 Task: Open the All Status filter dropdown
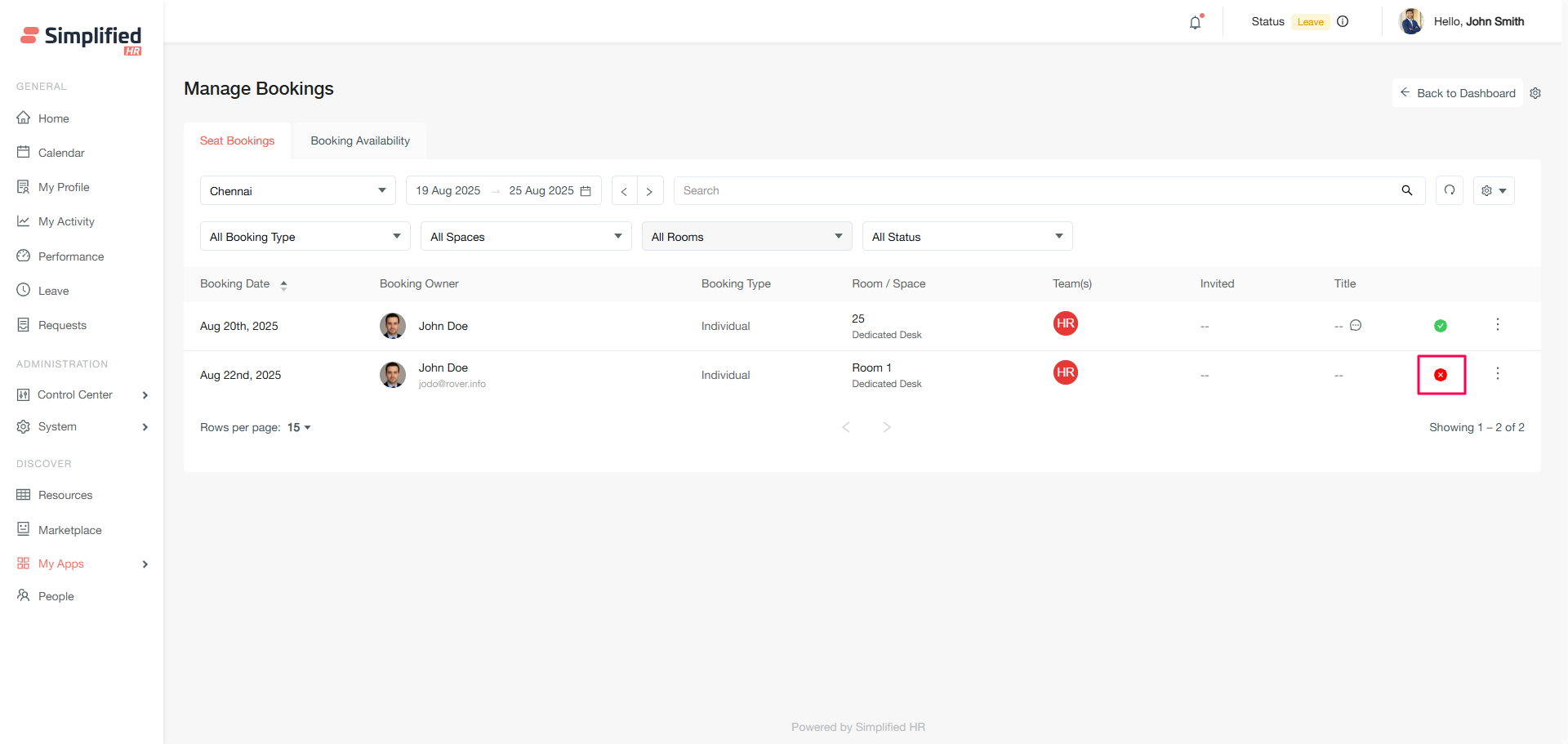point(967,237)
